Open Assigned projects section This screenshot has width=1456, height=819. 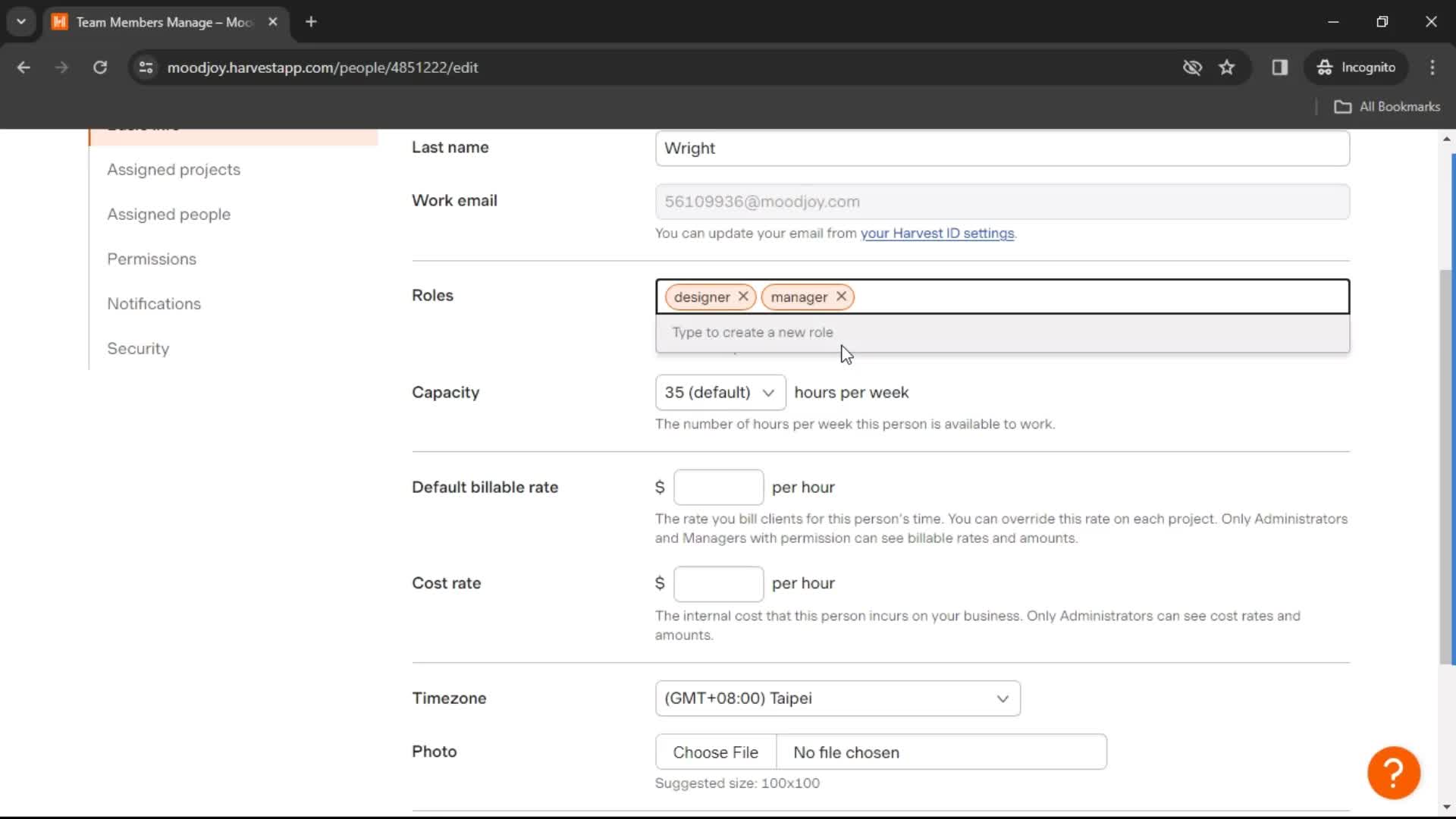tap(174, 170)
